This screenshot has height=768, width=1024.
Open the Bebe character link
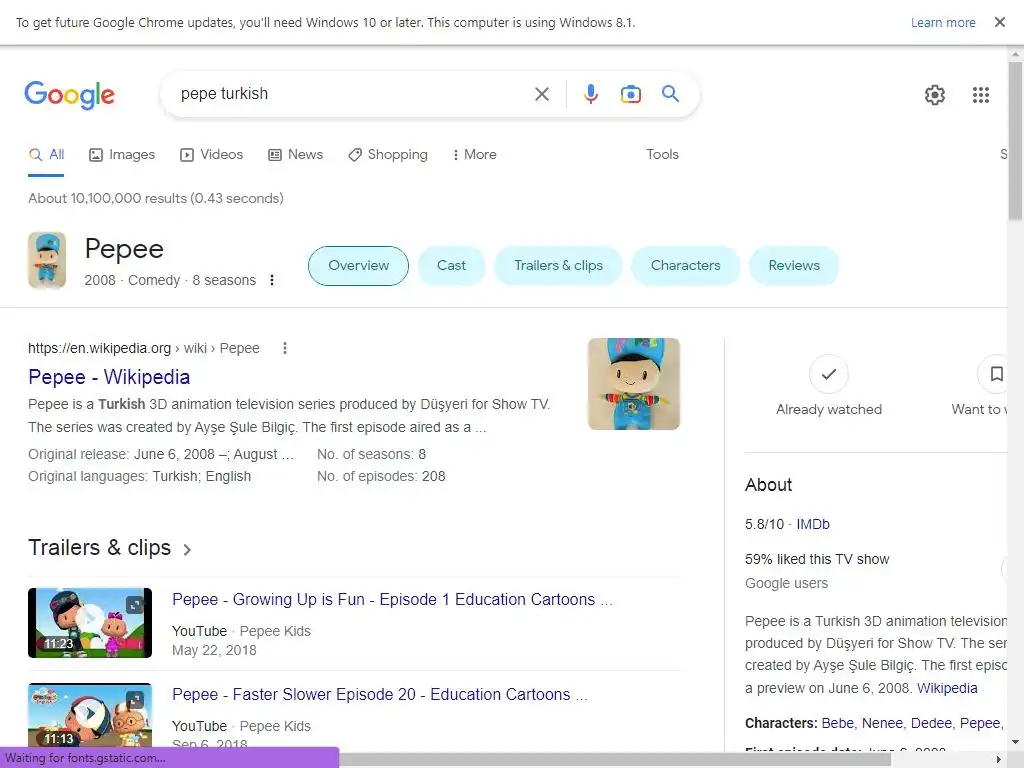pyautogui.click(x=837, y=724)
